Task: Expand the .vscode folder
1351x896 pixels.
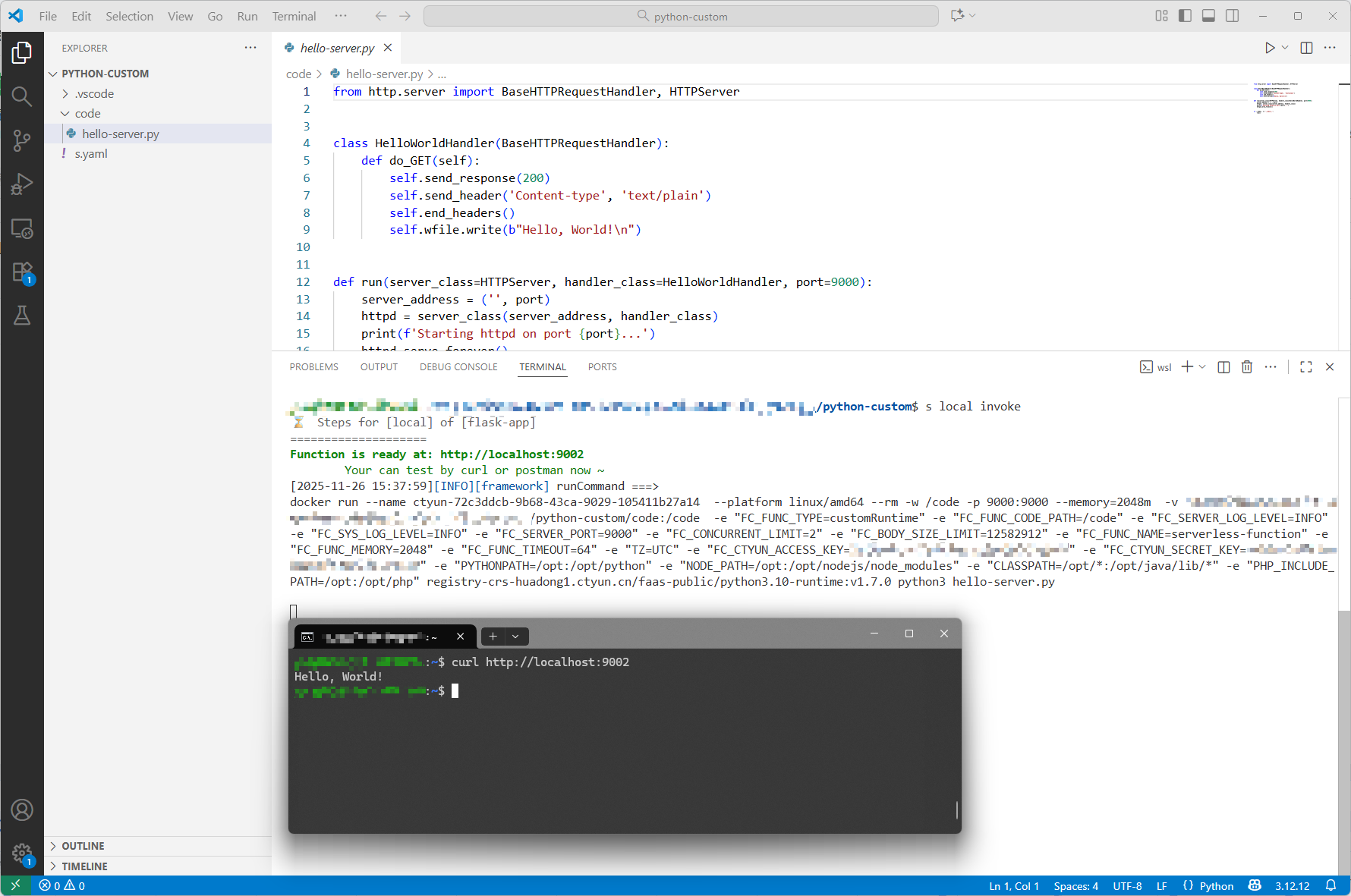Action: pyautogui.click(x=94, y=94)
